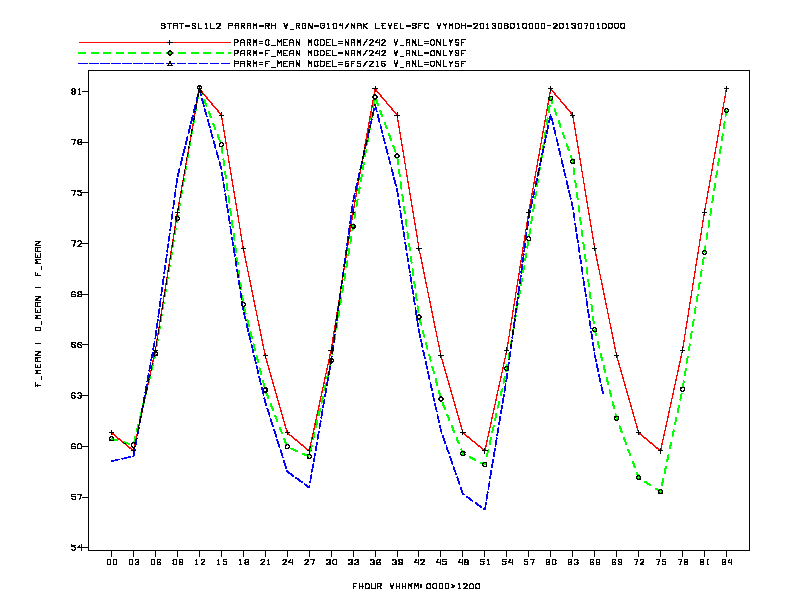This screenshot has width=792, height=612.
Task: Click the x-axis tick label 54
Action: click(x=507, y=562)
